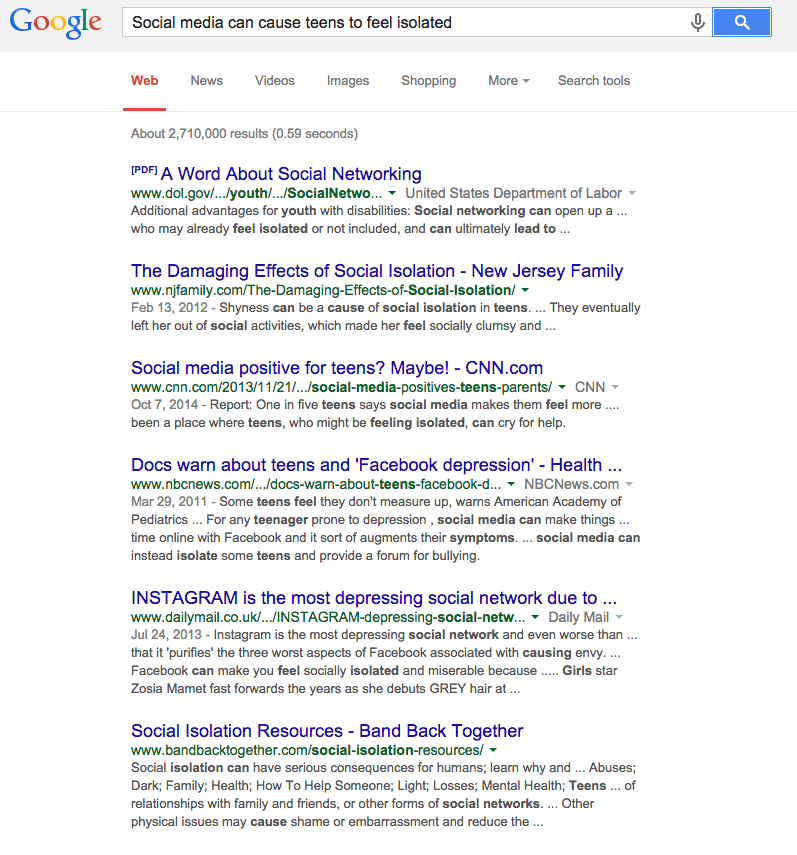This screenshot has width=797, height=855.
Task: Expand green arrow next to dol.gov URL
Action: click(x=392, y=193)
